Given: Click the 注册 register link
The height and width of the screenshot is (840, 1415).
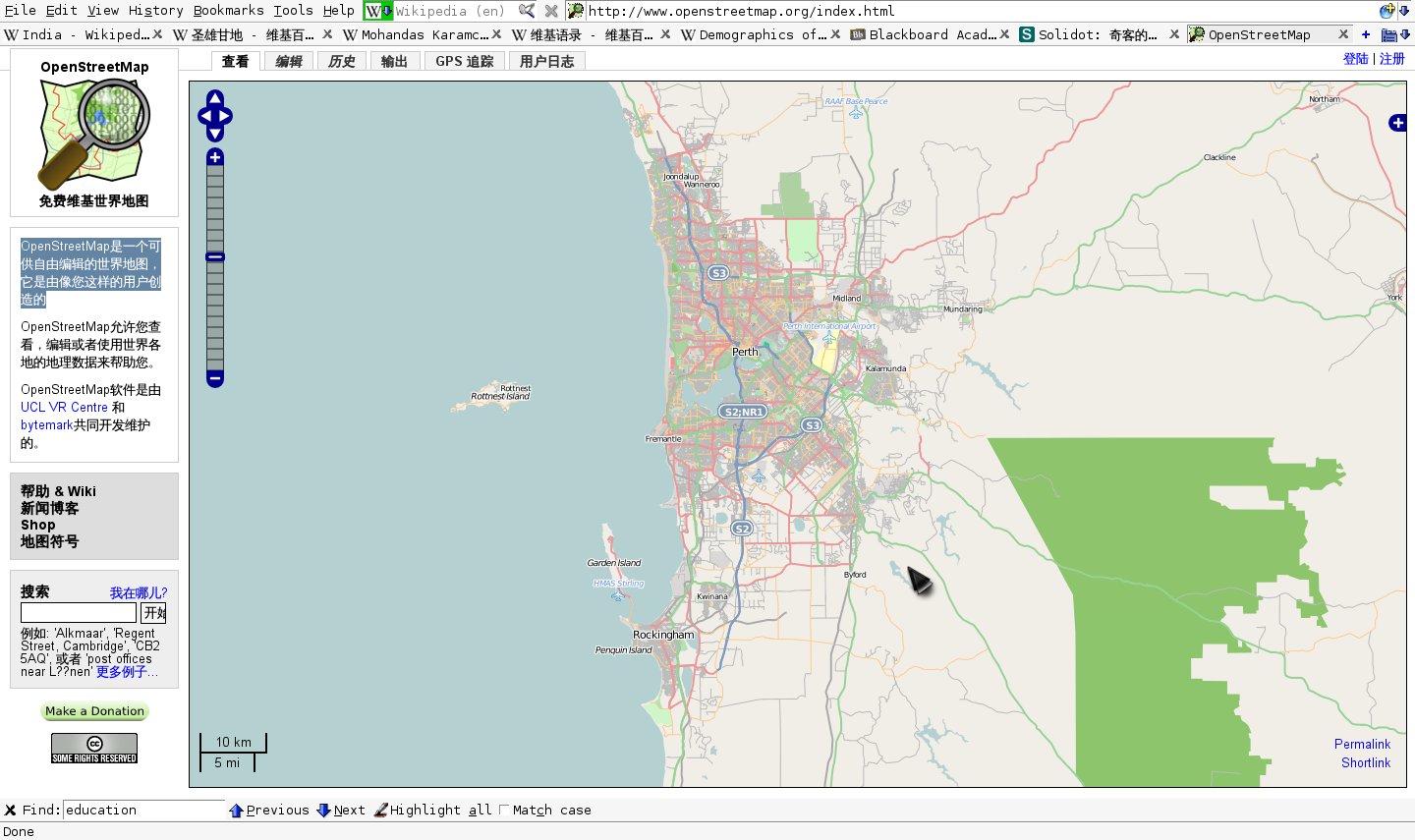Looking at the screenshot, I should point(1392,59).
